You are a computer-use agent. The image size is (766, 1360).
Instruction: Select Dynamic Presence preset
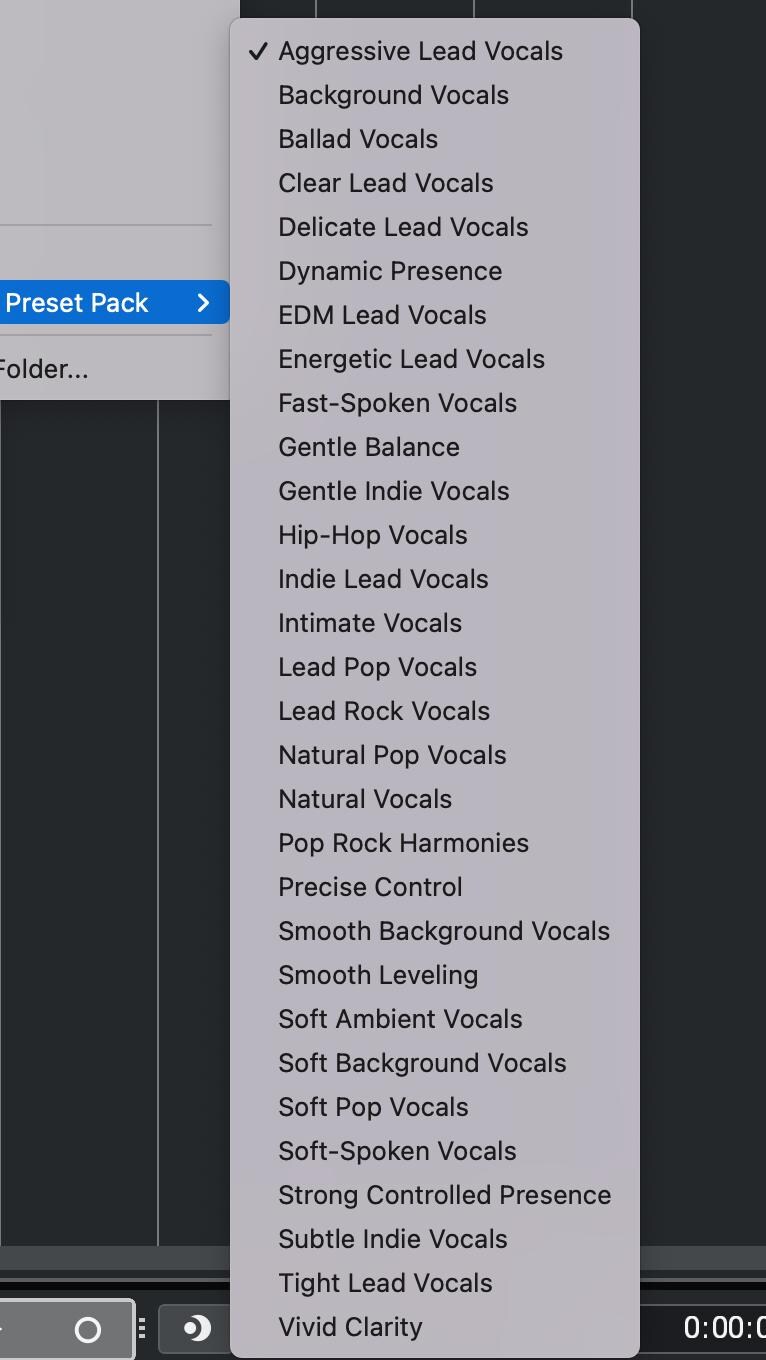click(390, 271)
